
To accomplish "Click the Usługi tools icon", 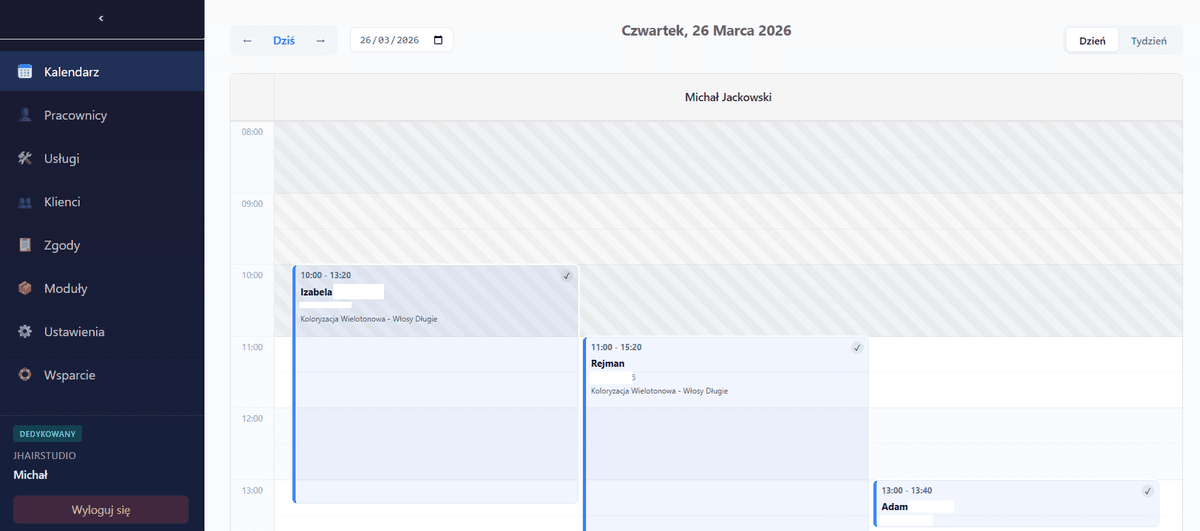I will point(25,158).
